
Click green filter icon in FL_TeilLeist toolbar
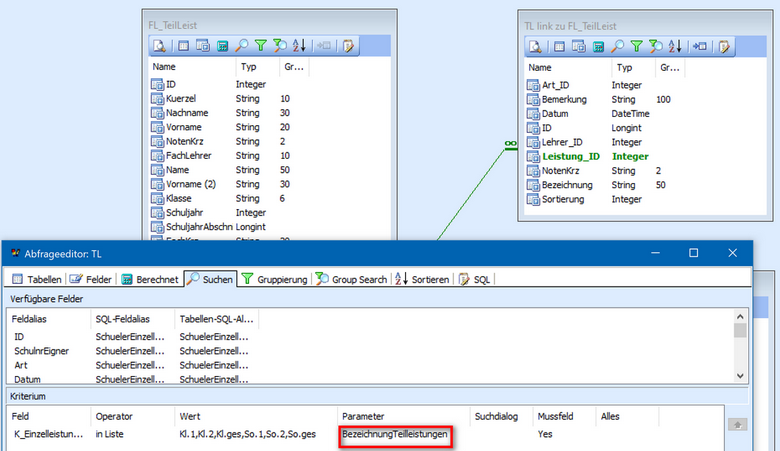pos(260,46)
